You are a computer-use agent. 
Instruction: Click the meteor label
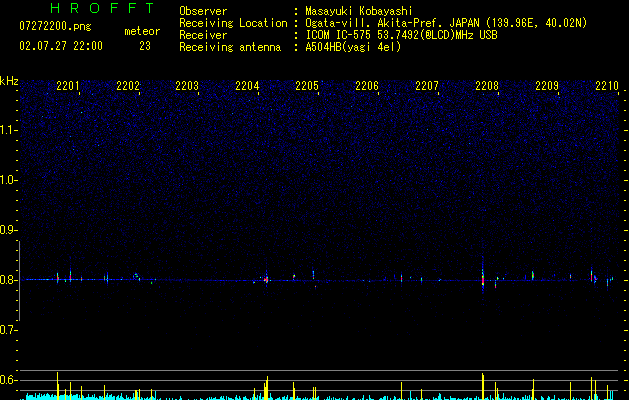coord(142,31)
